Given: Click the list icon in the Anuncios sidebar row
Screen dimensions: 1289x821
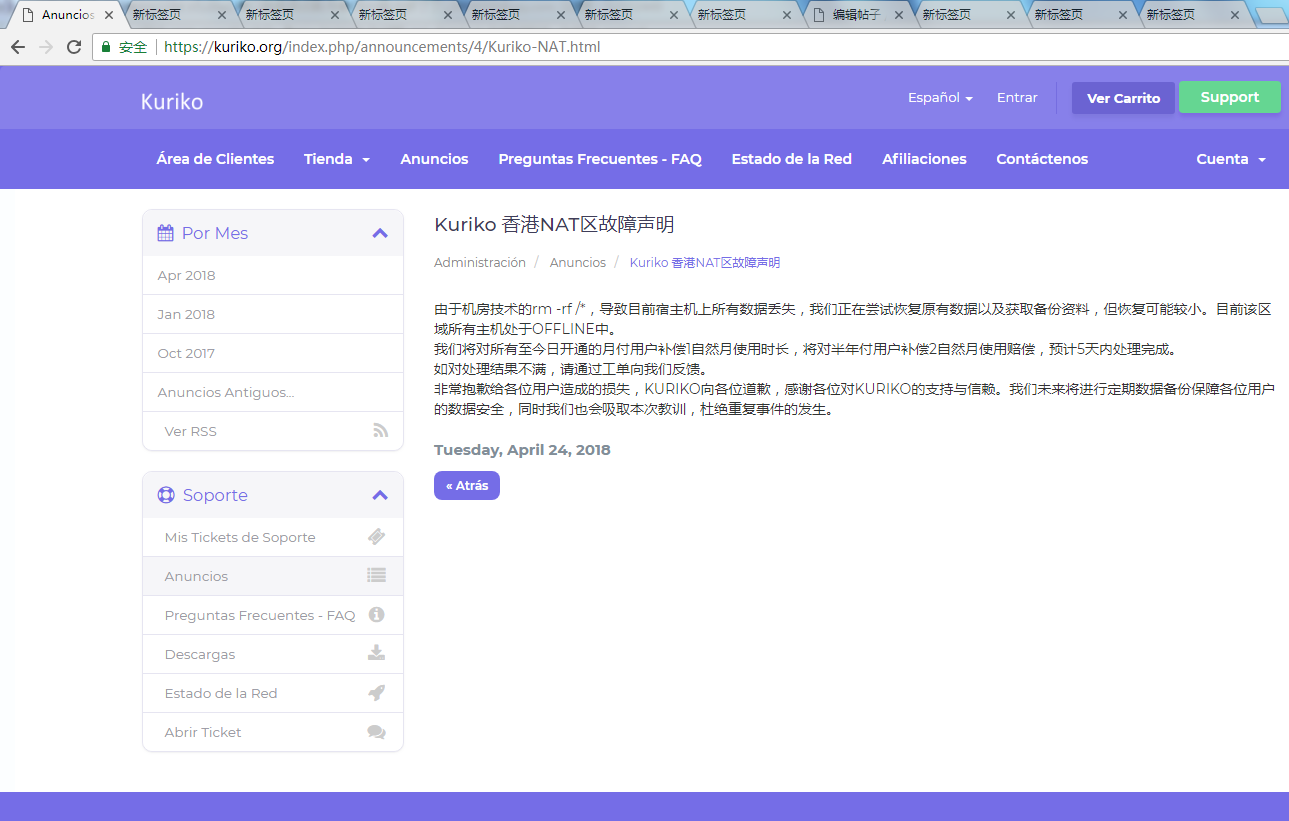Looking at the screenshot, I should pos(376,575).
